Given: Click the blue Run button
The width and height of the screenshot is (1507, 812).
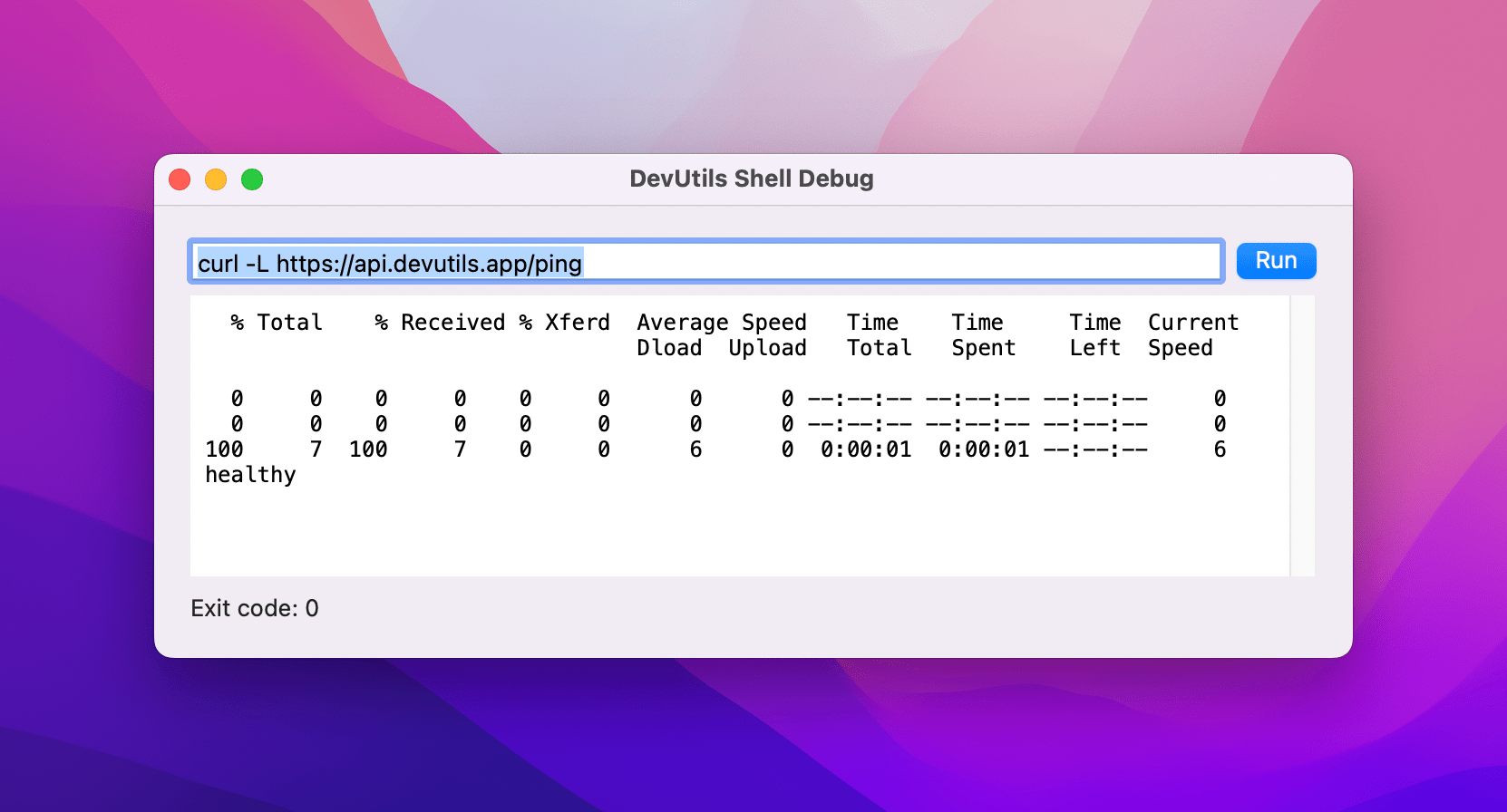Looking at the screenshot, I should click(1276, 261).
